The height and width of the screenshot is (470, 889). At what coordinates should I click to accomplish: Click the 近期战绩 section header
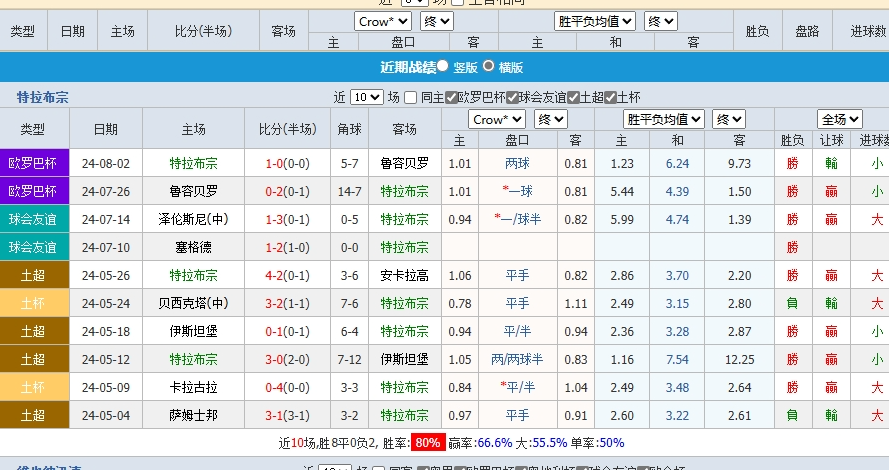(x=407, y=67)
